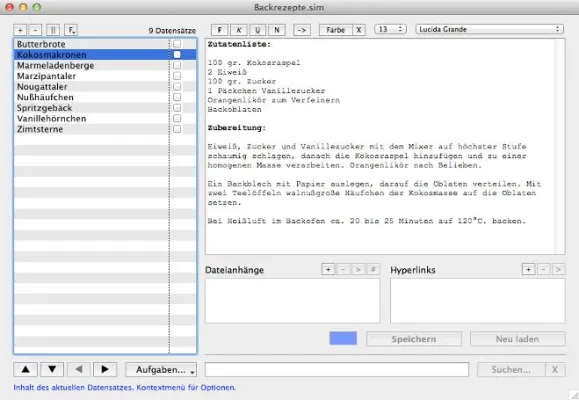Tick the checkbox next to Marzipantaler
The height and width of the screenshot is (400, 579).
tap(177, 76)
